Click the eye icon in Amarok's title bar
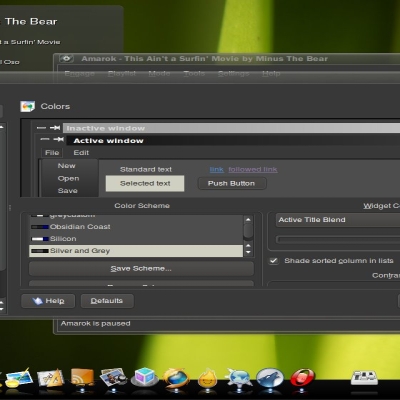Screen dimensions: 400x400 (66, 59)
